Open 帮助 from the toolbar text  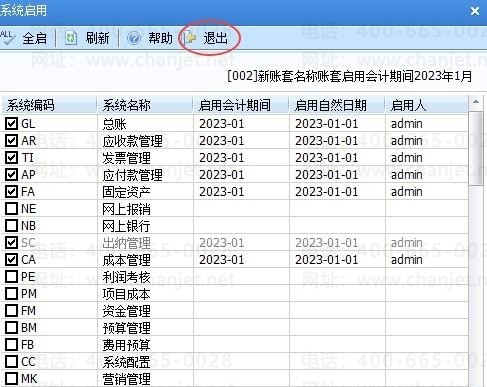[160, 38]
